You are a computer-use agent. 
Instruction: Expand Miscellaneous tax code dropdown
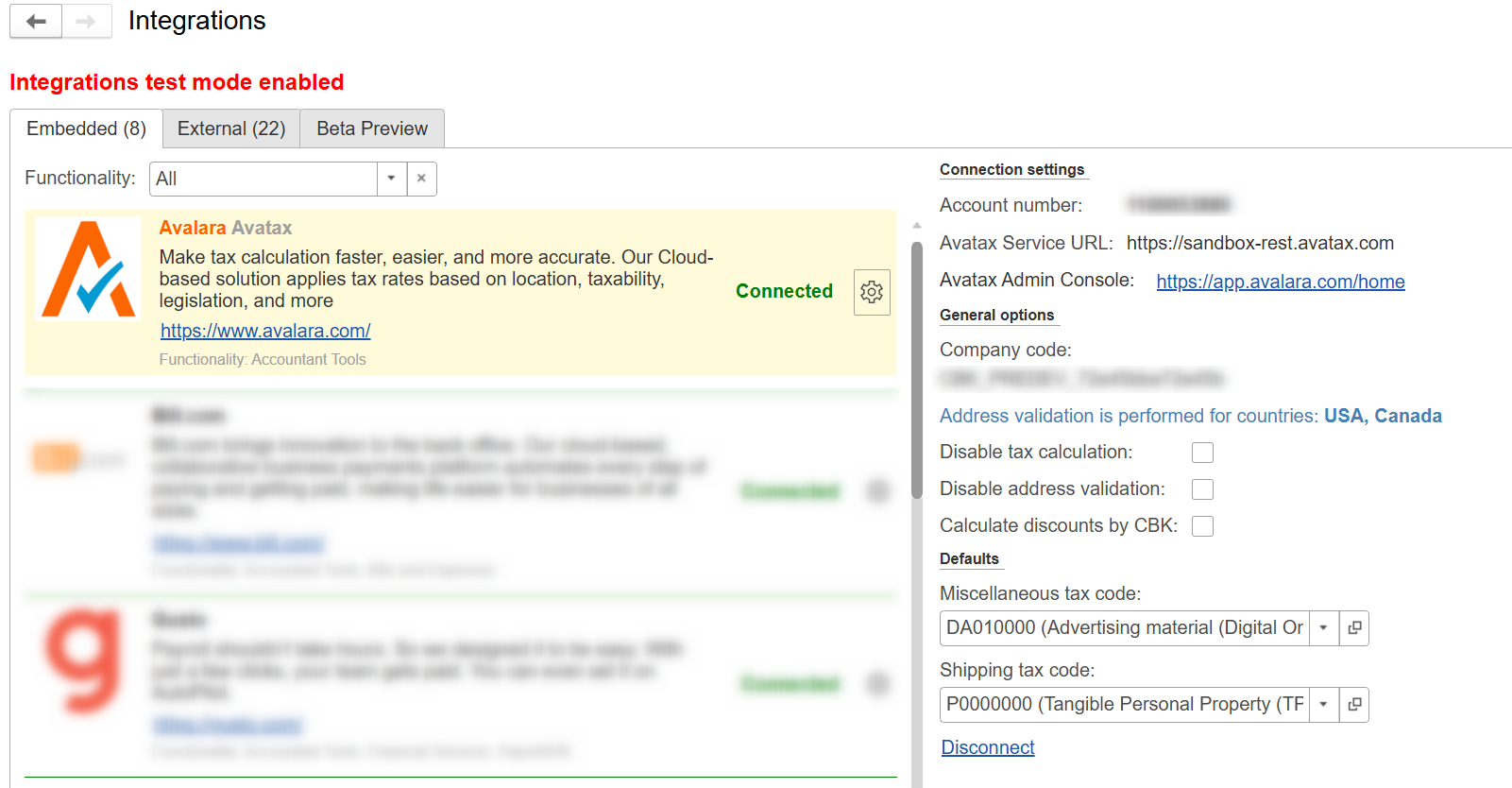pyautogui.click(x=1323, y=628)
